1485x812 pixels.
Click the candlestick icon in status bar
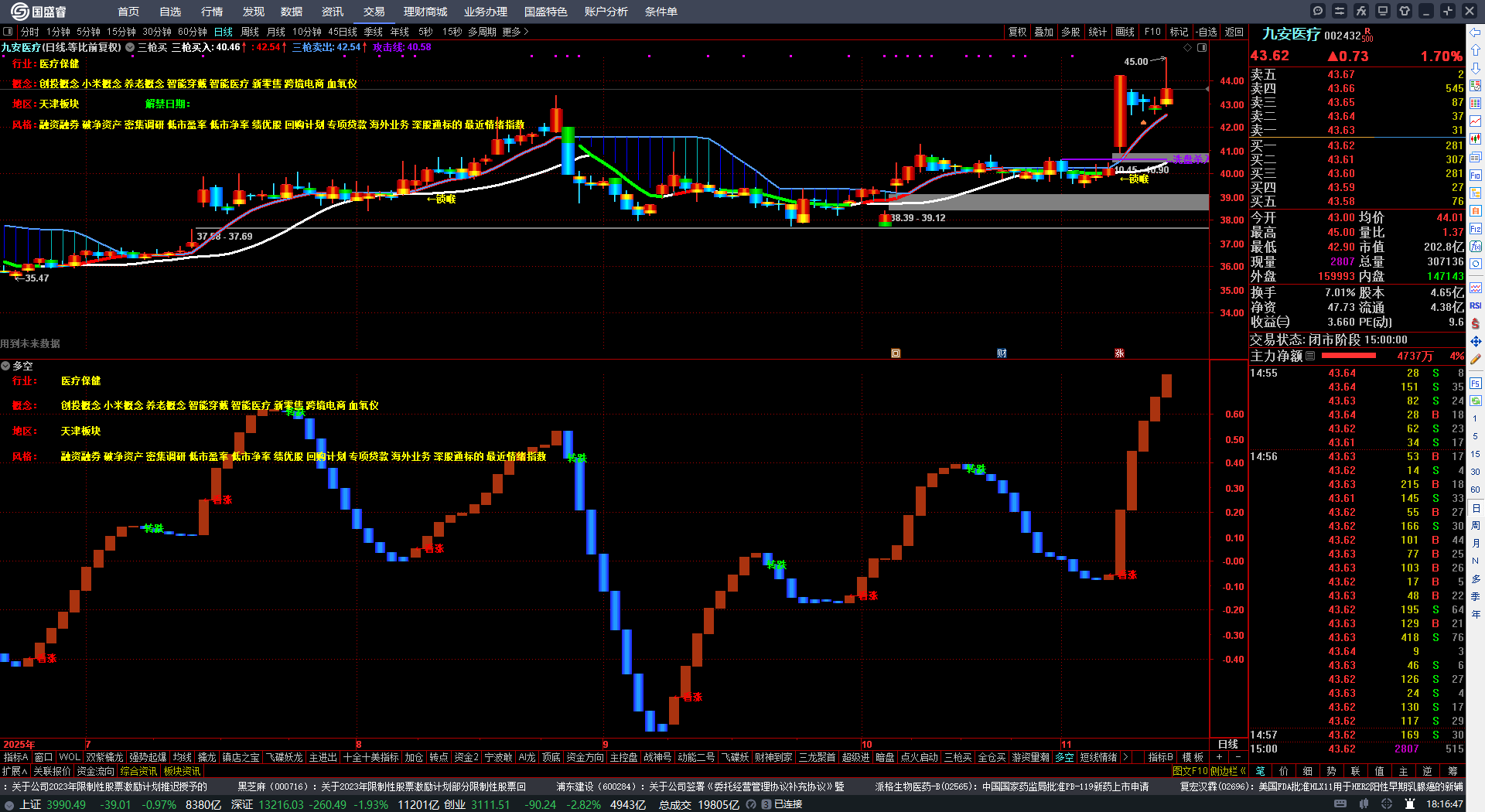(x=1364, y=804)
